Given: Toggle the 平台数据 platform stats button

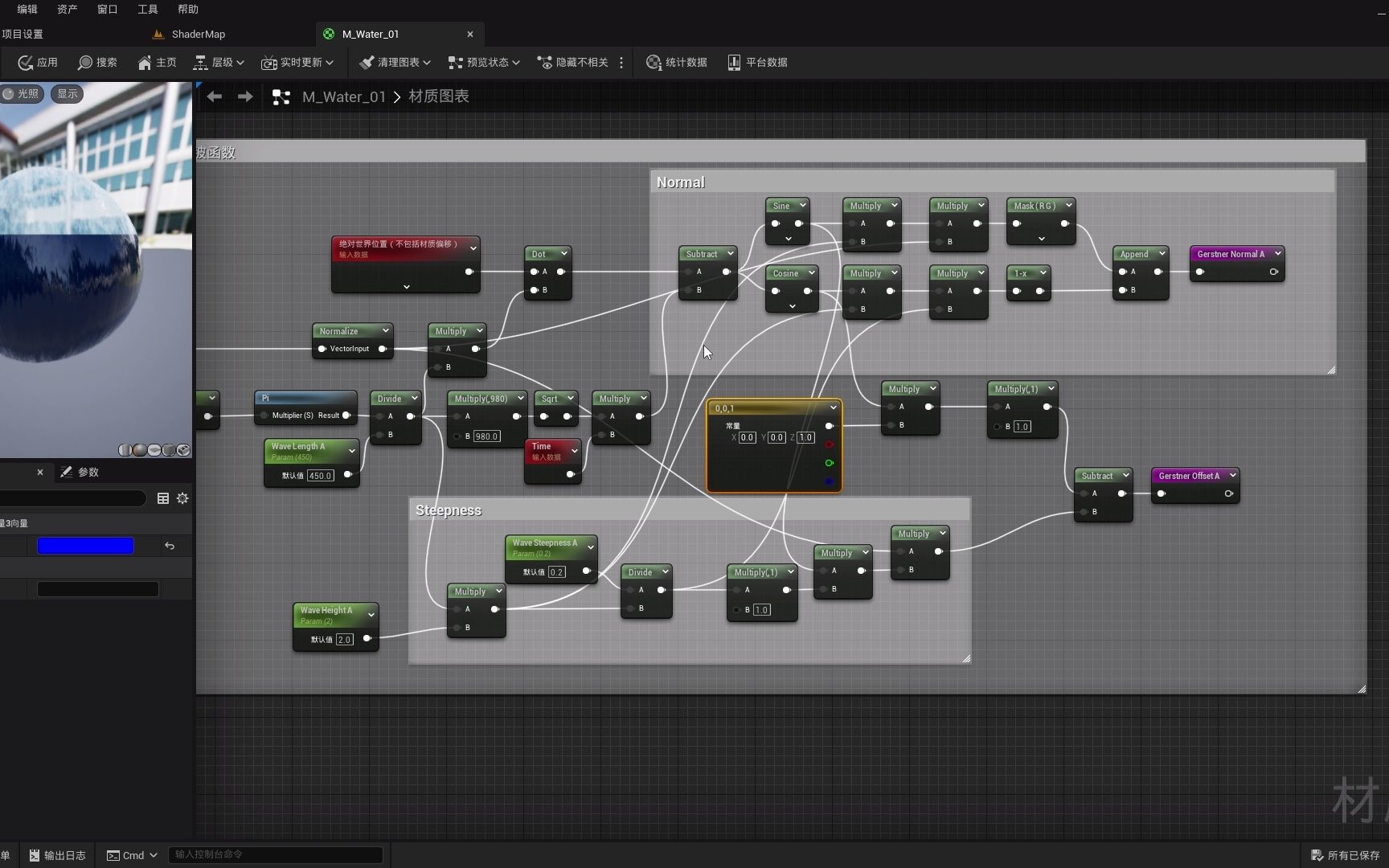Looking at the screenshot, I should pos(757,62).
